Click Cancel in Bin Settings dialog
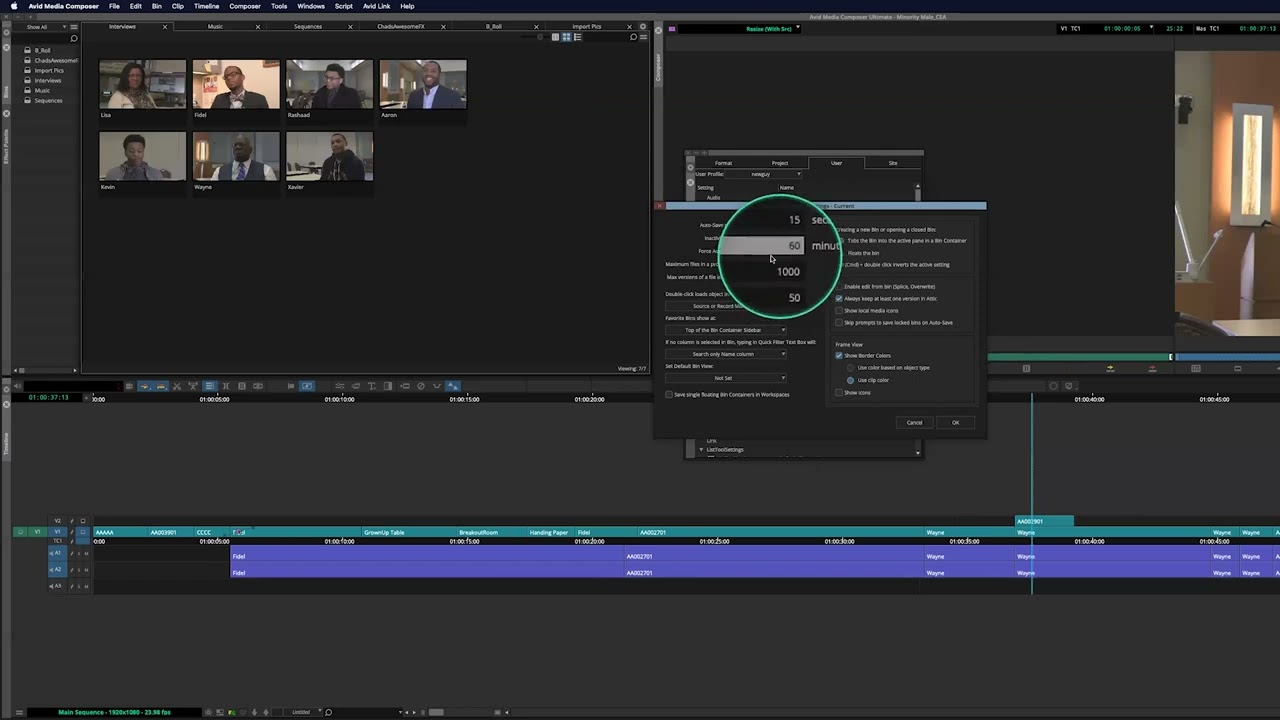The height and width of the screenshot is (720, 1280). [914, 422]
